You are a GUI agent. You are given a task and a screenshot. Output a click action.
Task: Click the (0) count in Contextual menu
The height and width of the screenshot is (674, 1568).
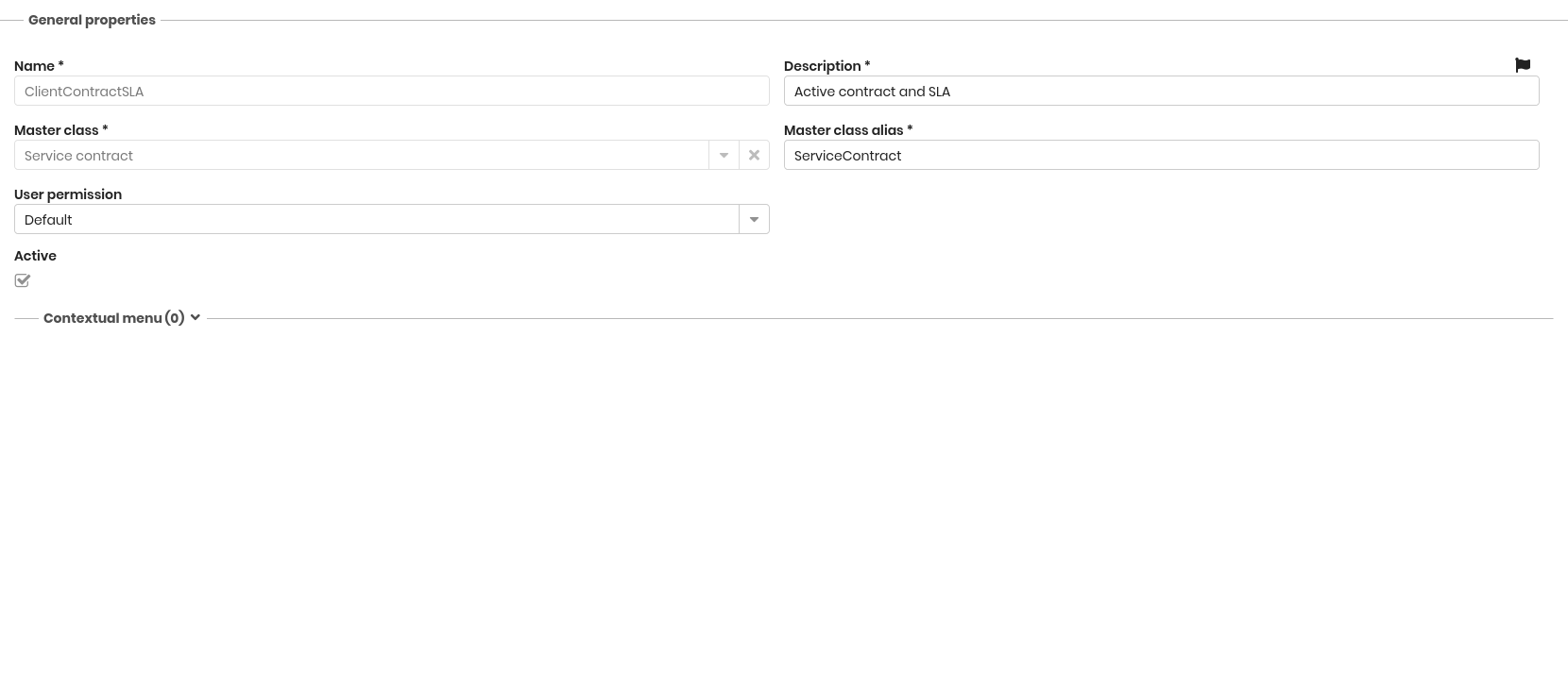point(175,318)
